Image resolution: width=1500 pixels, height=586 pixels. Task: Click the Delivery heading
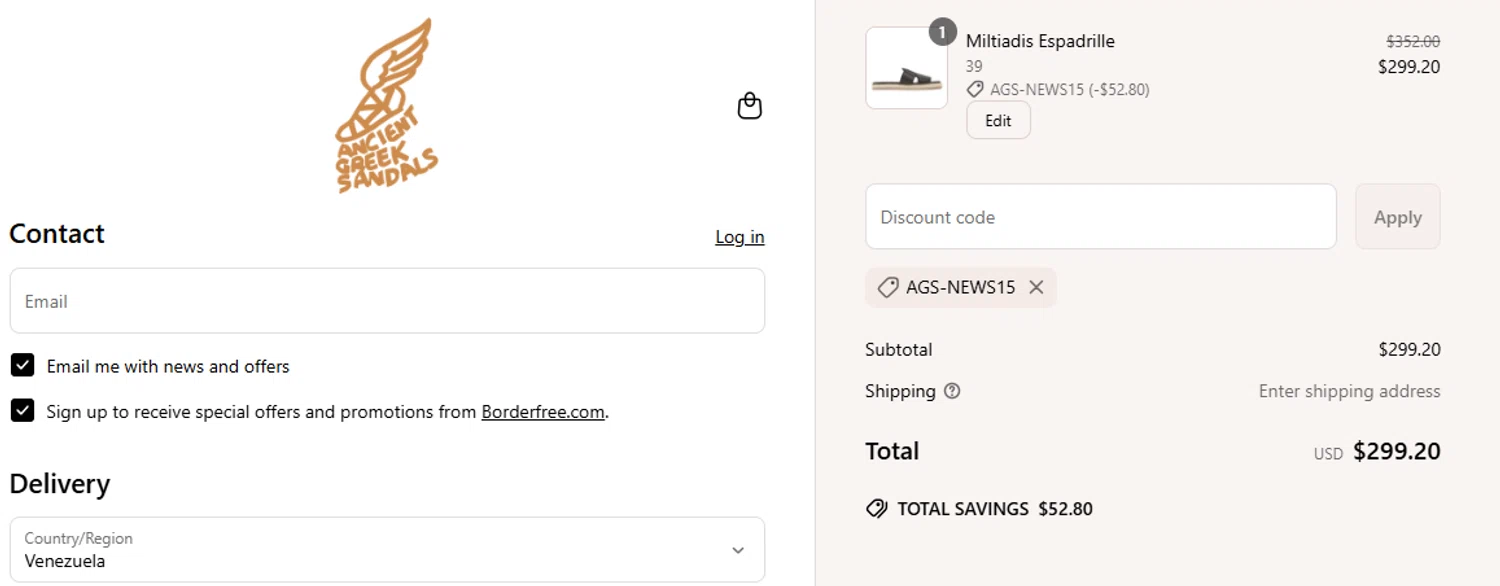pyautogui.click(x=60, y=484)
